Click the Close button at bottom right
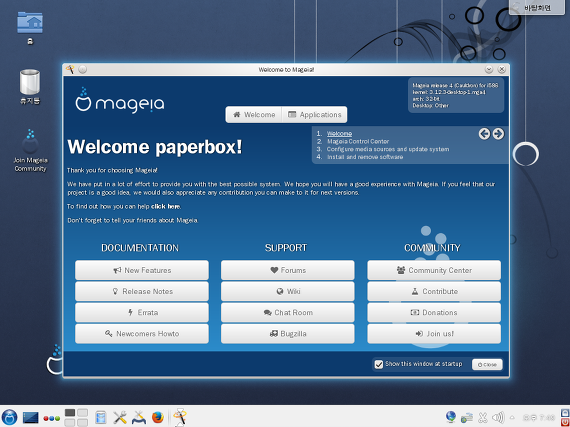570x427 pixels. [x=487, y=364]
